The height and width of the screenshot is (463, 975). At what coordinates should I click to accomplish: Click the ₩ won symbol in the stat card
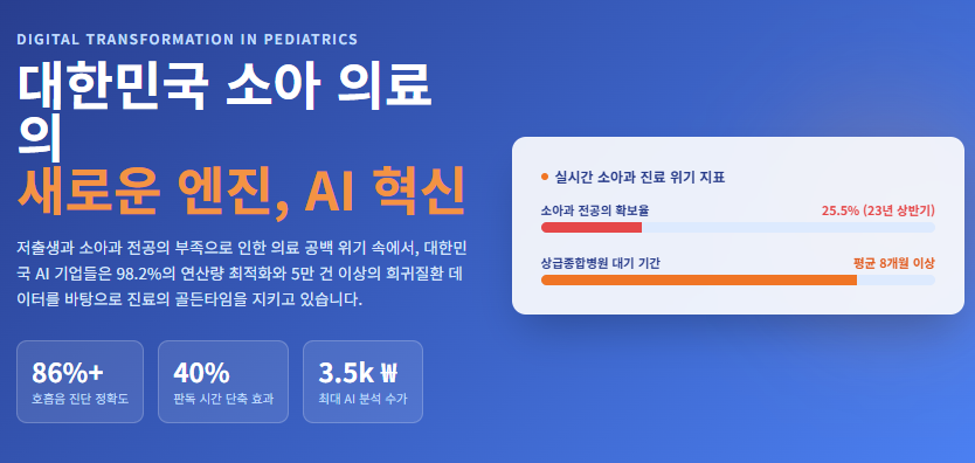[x=387, y=373]
